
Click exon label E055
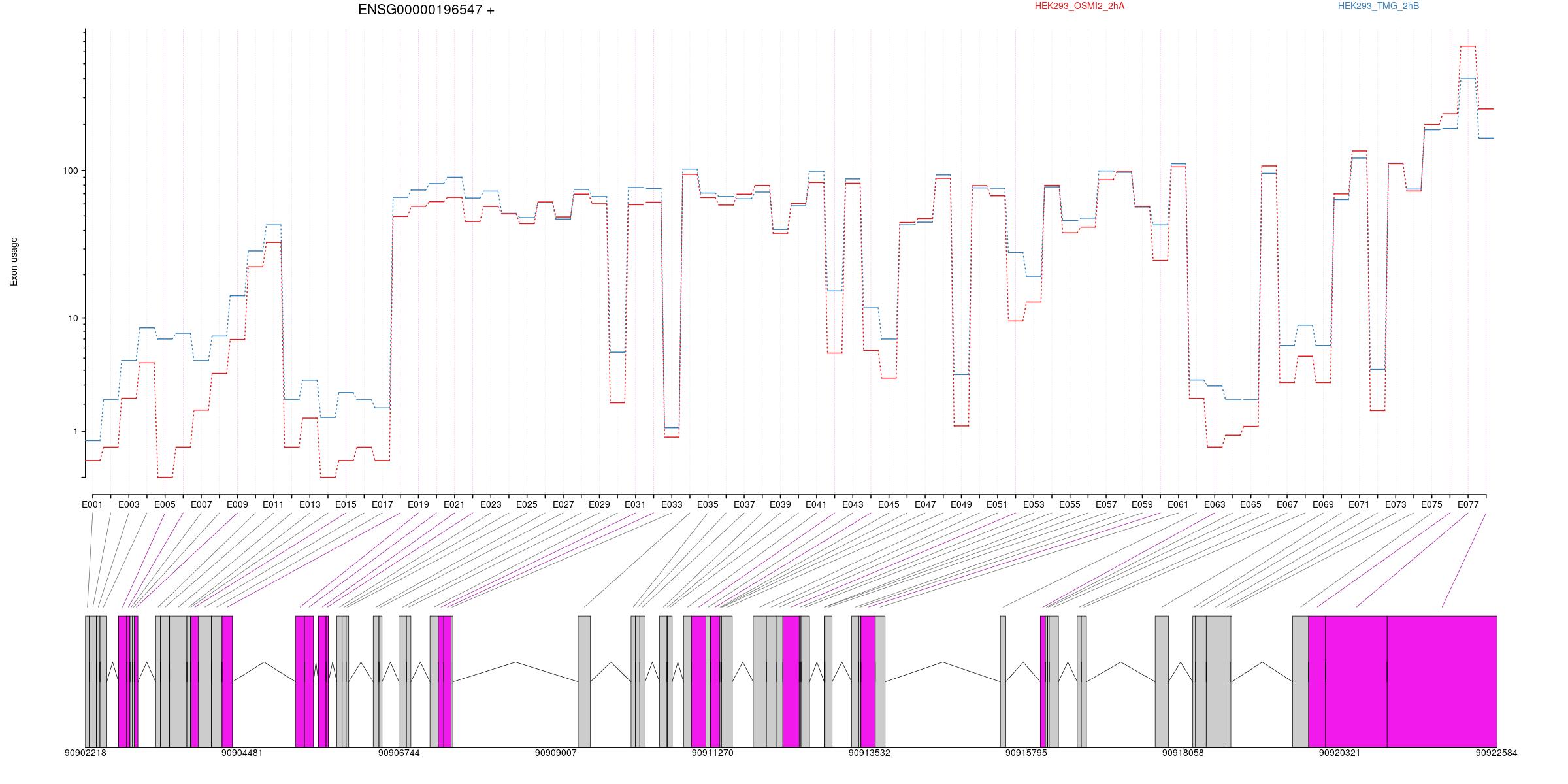tap(1070, 504)
